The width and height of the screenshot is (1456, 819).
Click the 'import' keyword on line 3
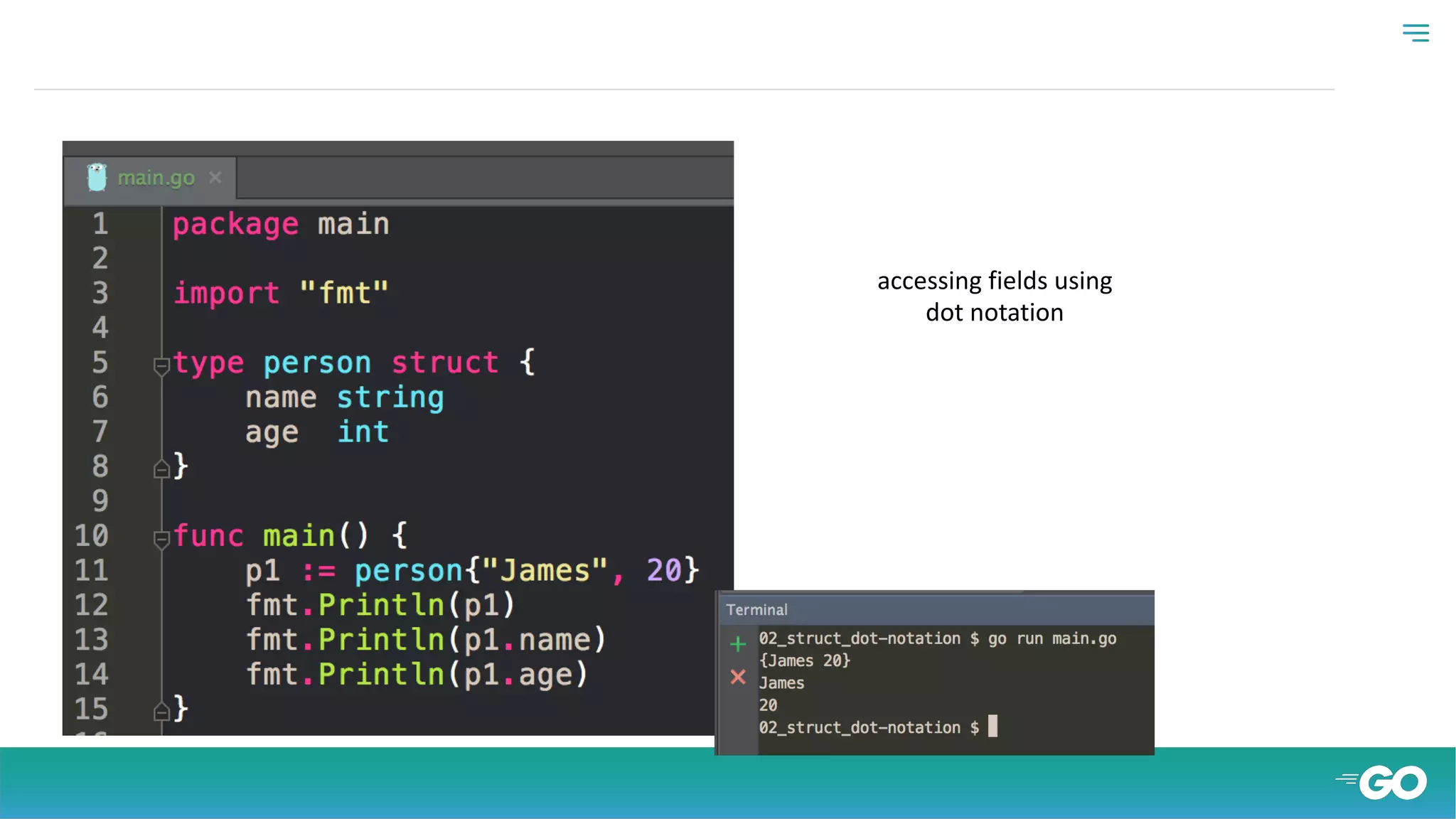click(x=227, y=294)
